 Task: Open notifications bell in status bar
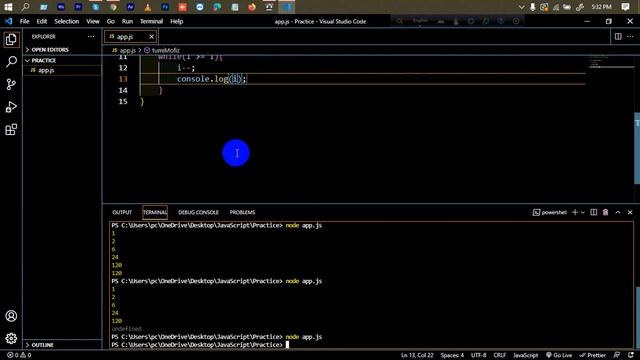631,355
